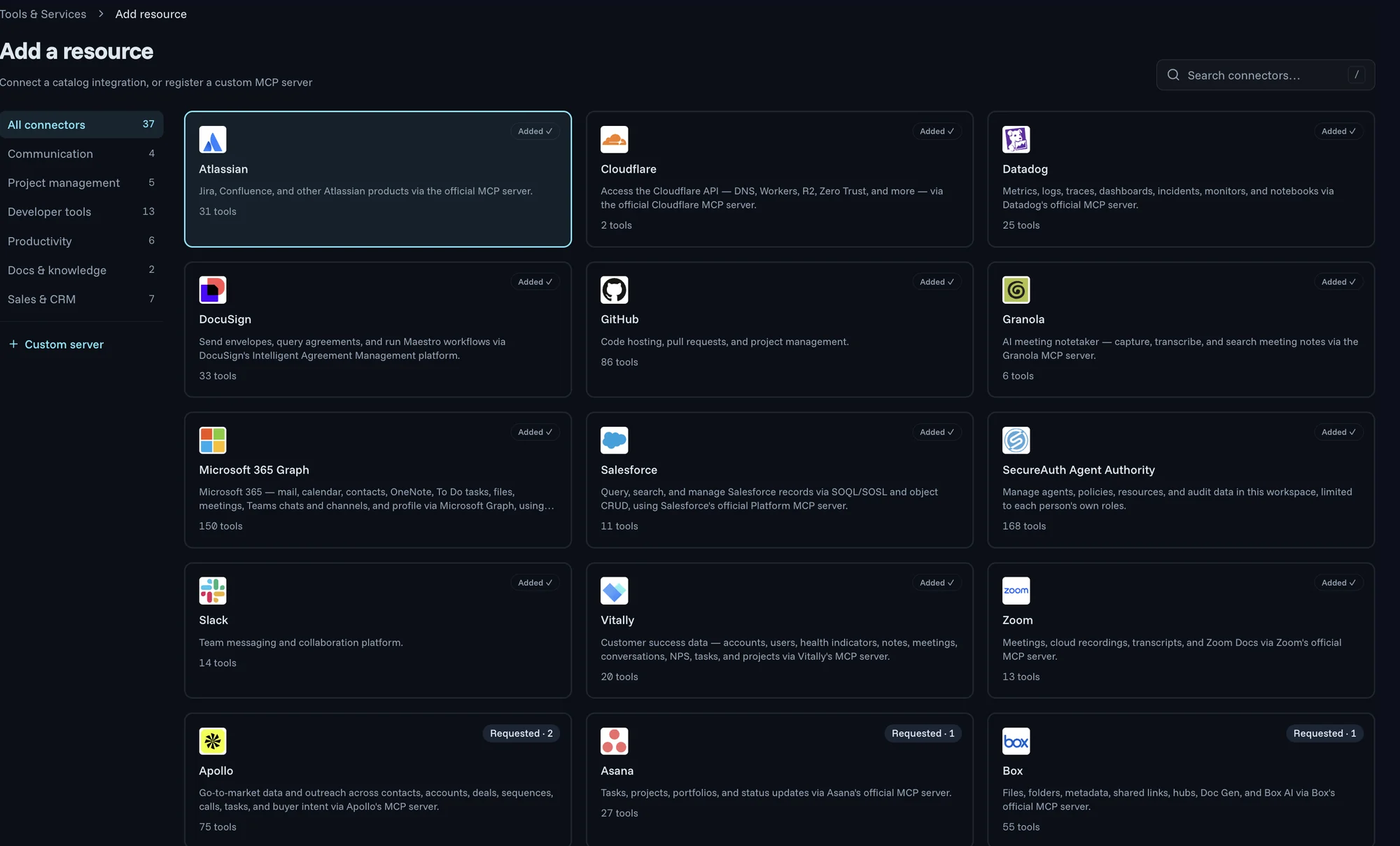The image size is (1400, 846).
Task: Open Sales & CRM category
Action: pos(81,299)
